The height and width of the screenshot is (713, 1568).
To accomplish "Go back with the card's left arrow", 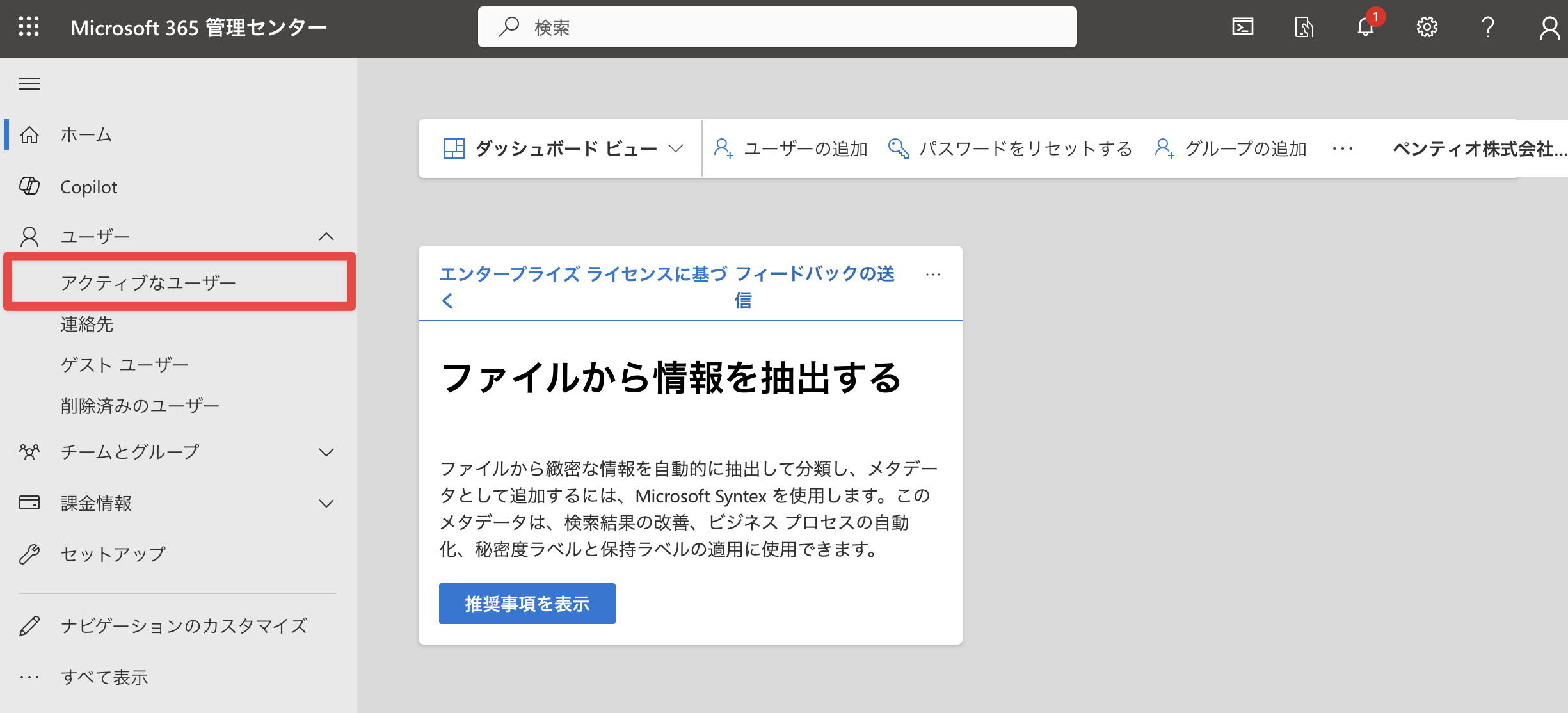I will [447, 301].
